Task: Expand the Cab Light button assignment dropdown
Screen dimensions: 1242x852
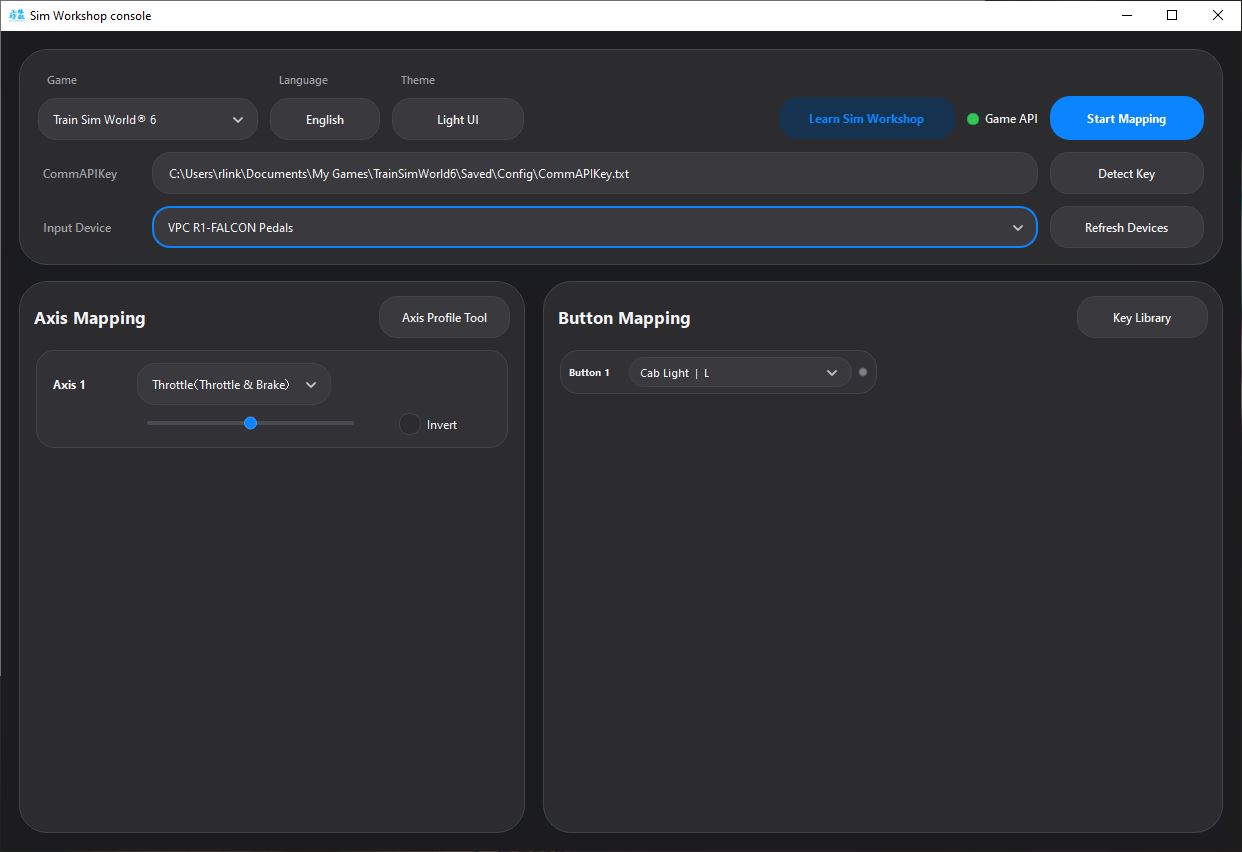Action: (x=739, y=372)
